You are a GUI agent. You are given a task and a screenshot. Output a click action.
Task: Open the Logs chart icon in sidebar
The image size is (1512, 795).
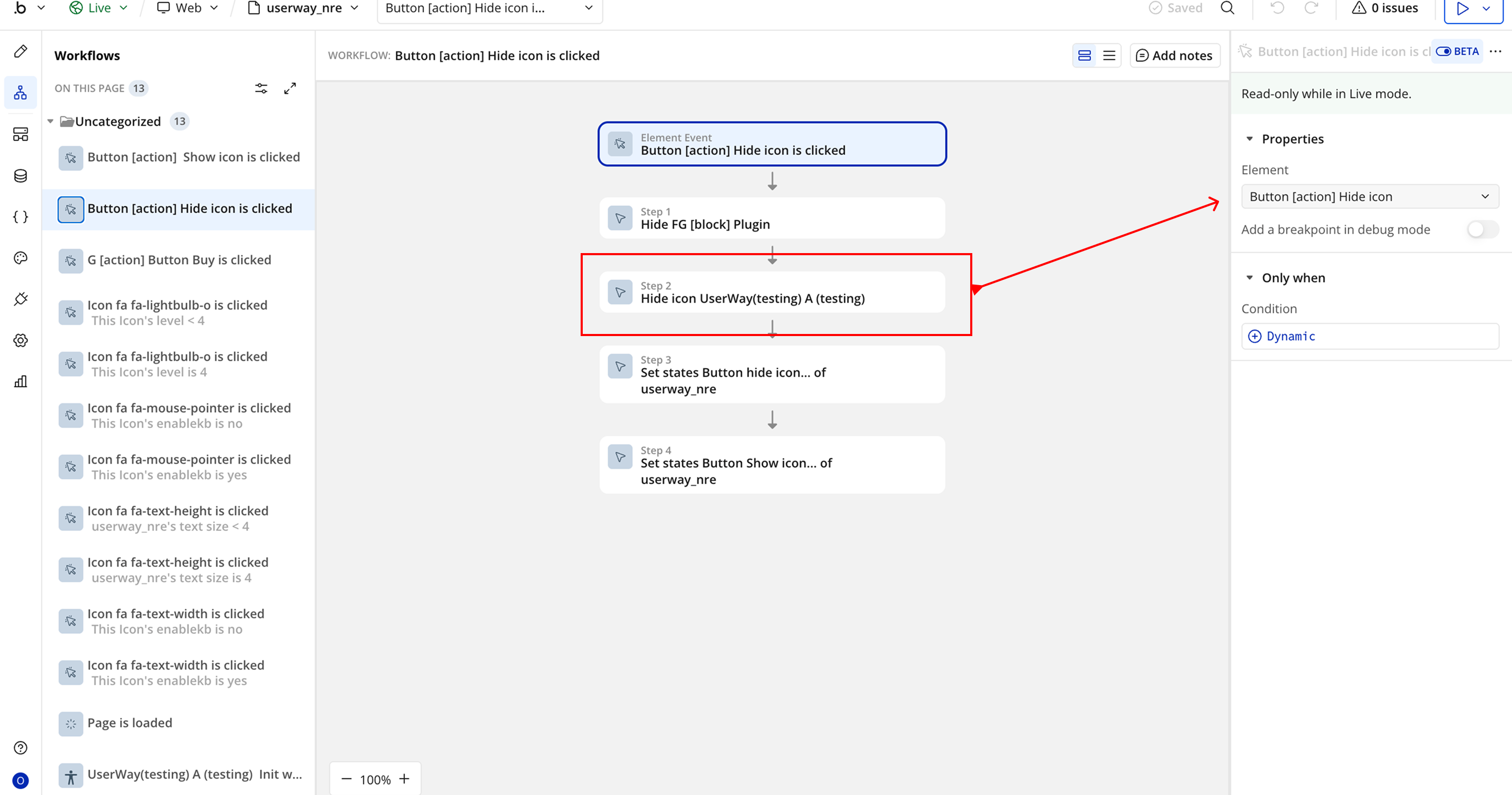point(20,382)
